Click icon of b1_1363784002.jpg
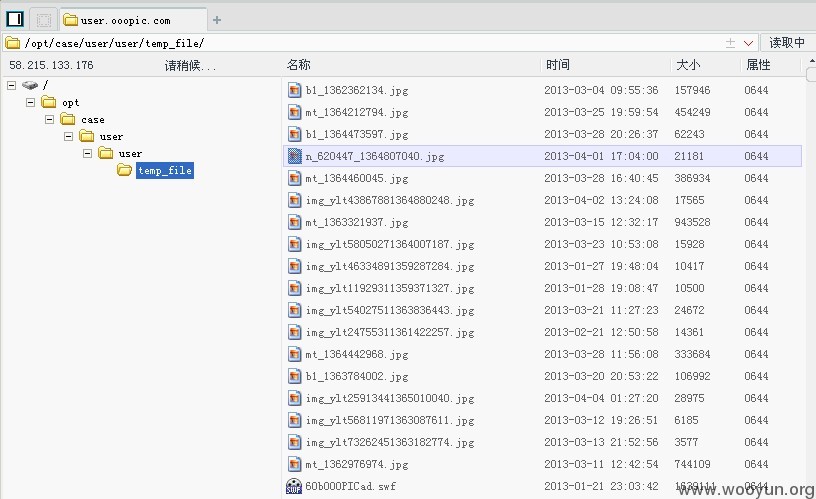Image resolution: width=816 pixels, height=499 pixels. pos(295,376)
